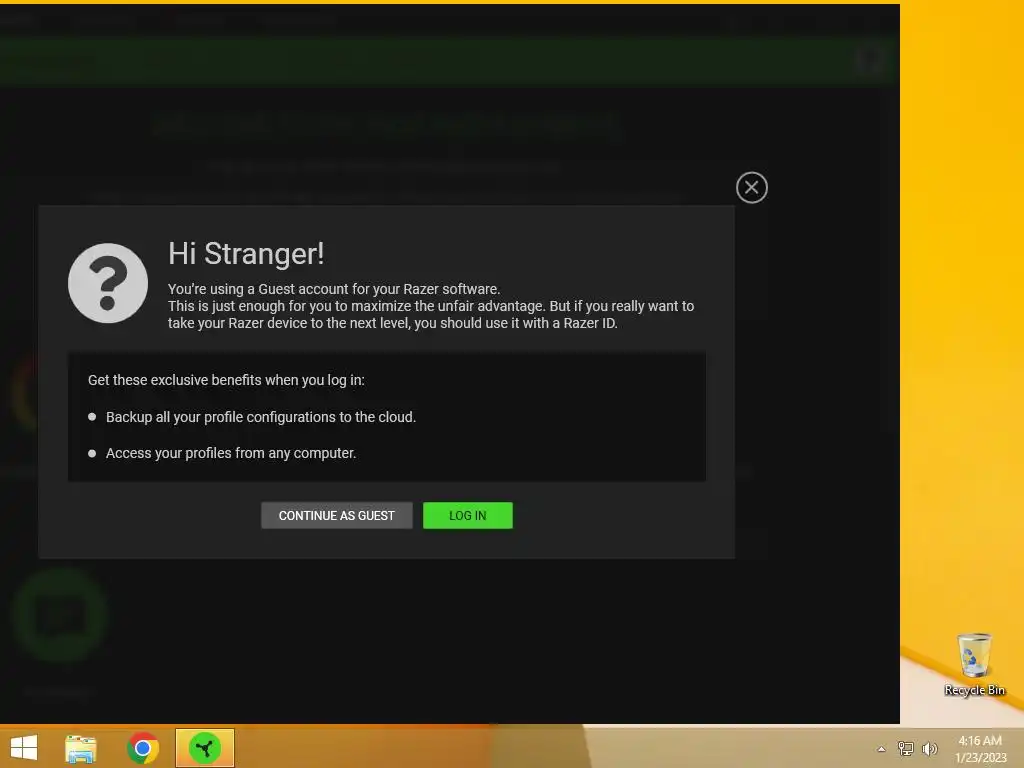
Task: Click 'Get these exclusive benefits when you log in:'
Action: click(x=226, y=380)
